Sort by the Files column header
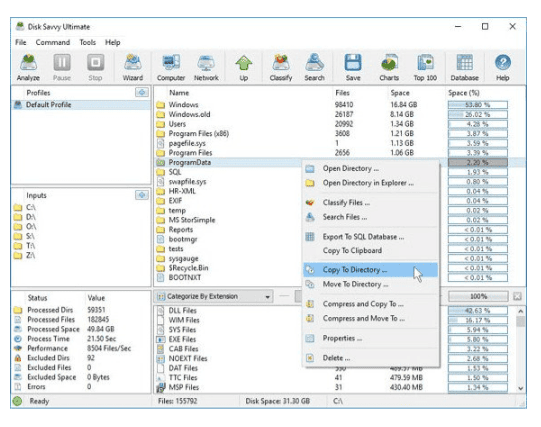The width and height of the screenshot is (541, 427). (x=342, y=92)
